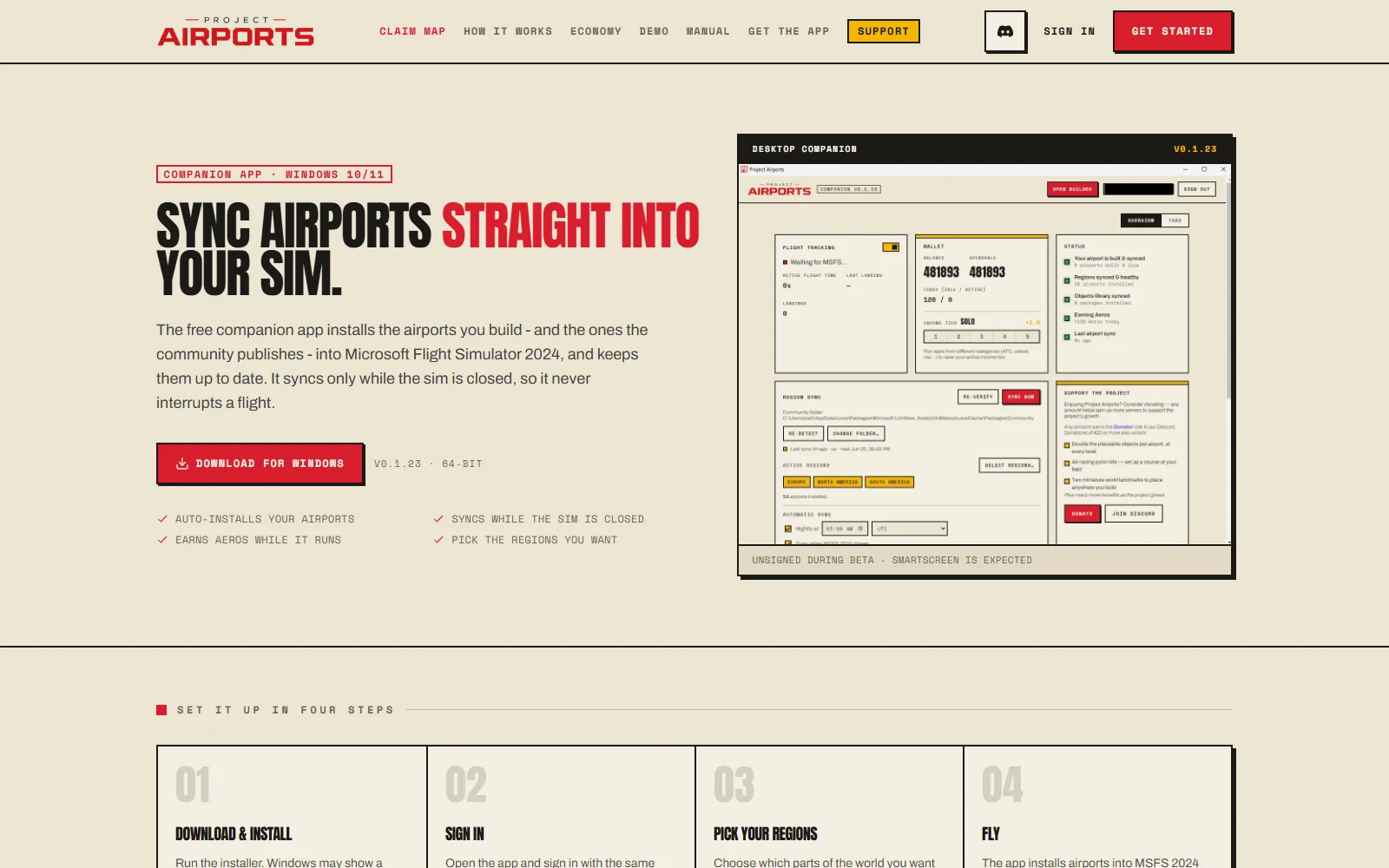This screenshot has height=868, width=1389.
Task: Click Join Discord in the app preview
Action: [1134, 514]
